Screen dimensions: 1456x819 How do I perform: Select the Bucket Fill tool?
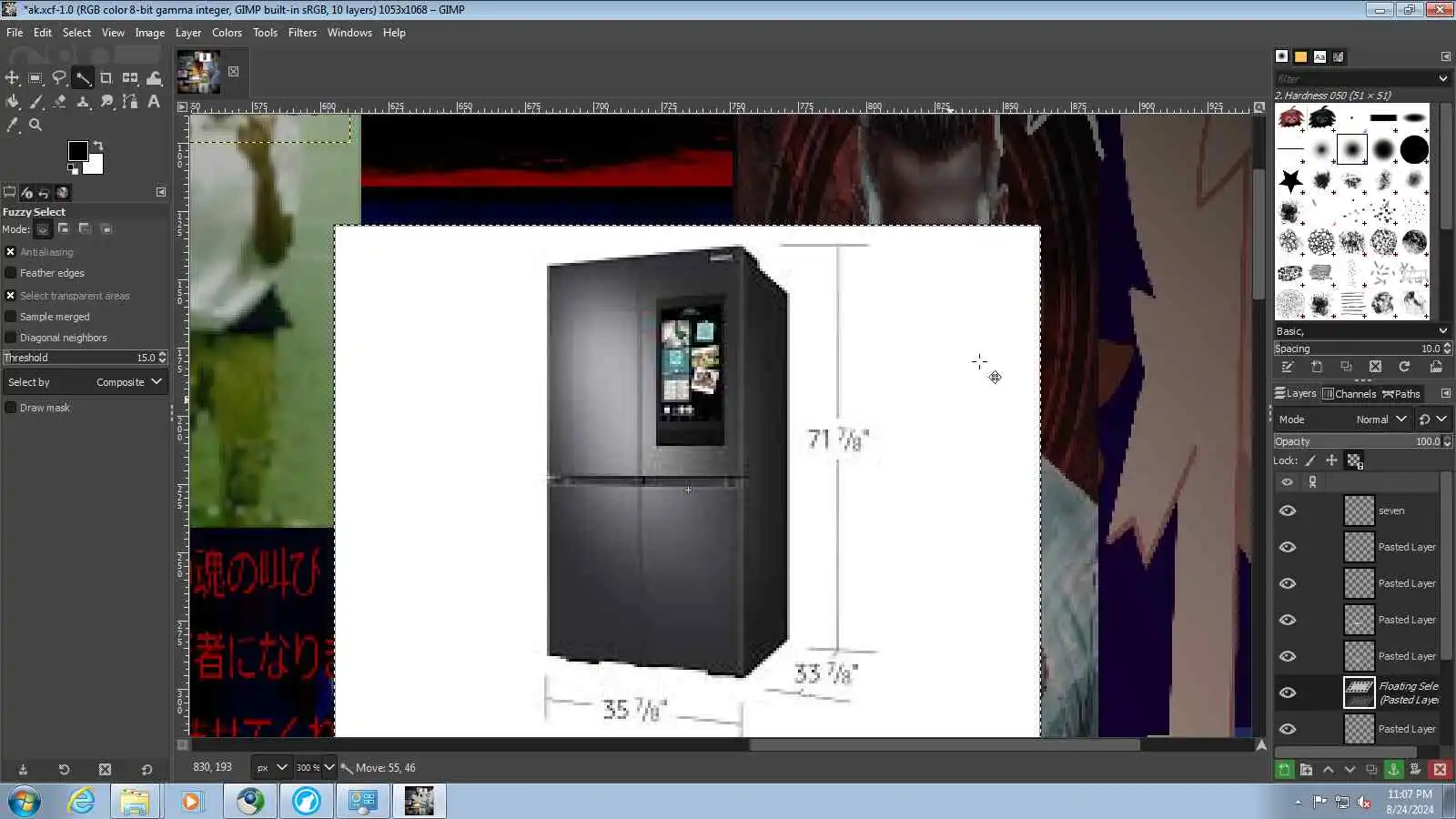point(12,102)
